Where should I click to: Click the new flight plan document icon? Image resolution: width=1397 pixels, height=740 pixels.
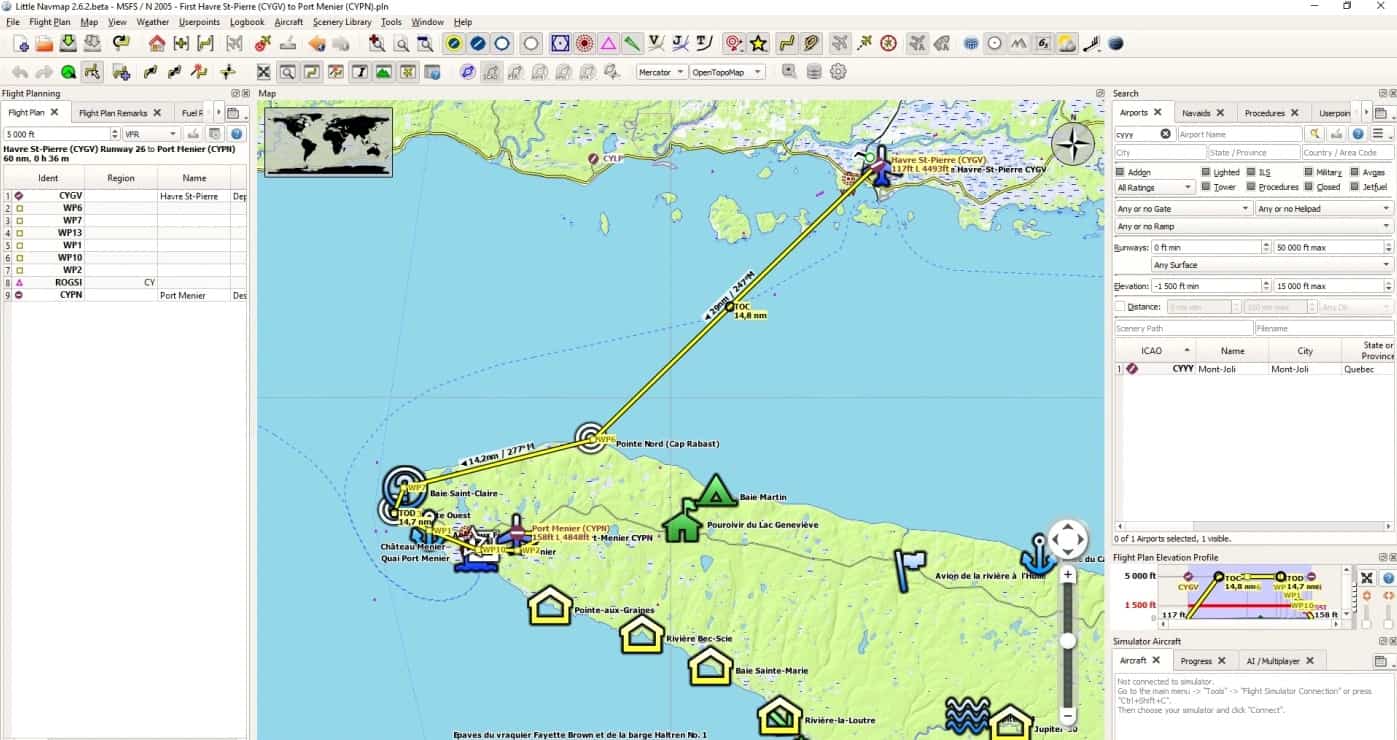20,43
